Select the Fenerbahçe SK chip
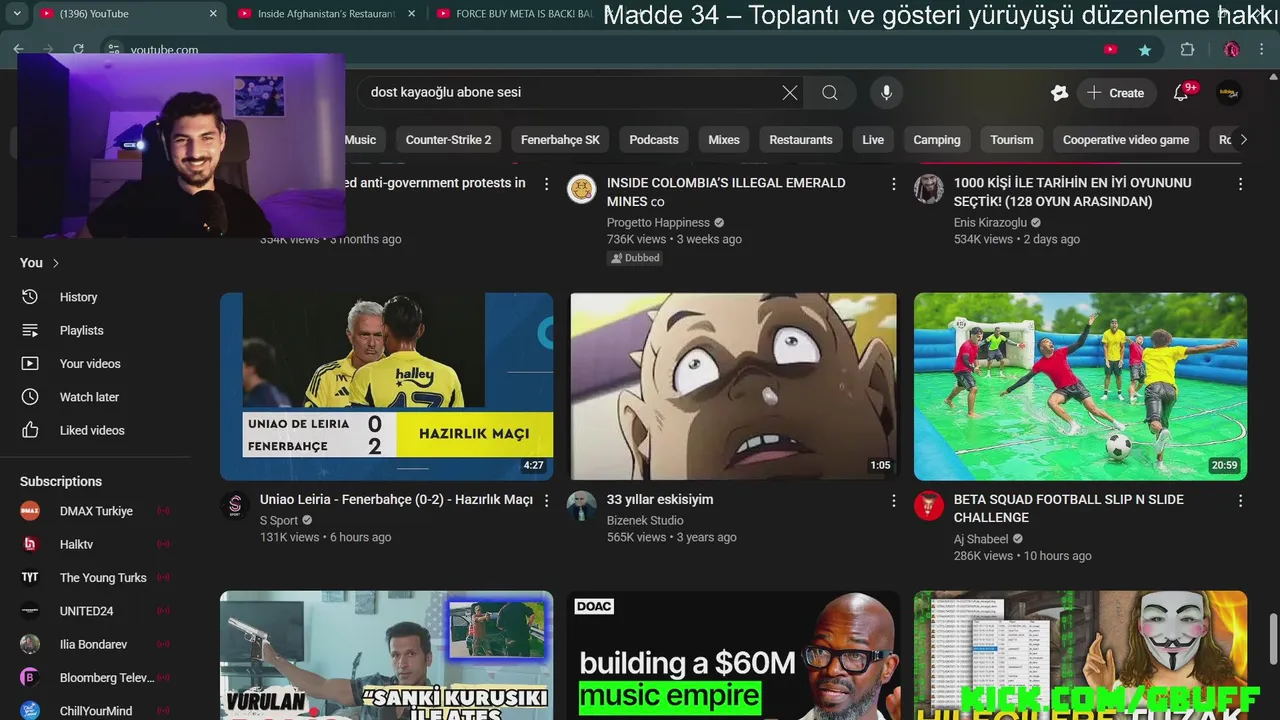Viewport: 1280px width, 720px height. [560, 140]
